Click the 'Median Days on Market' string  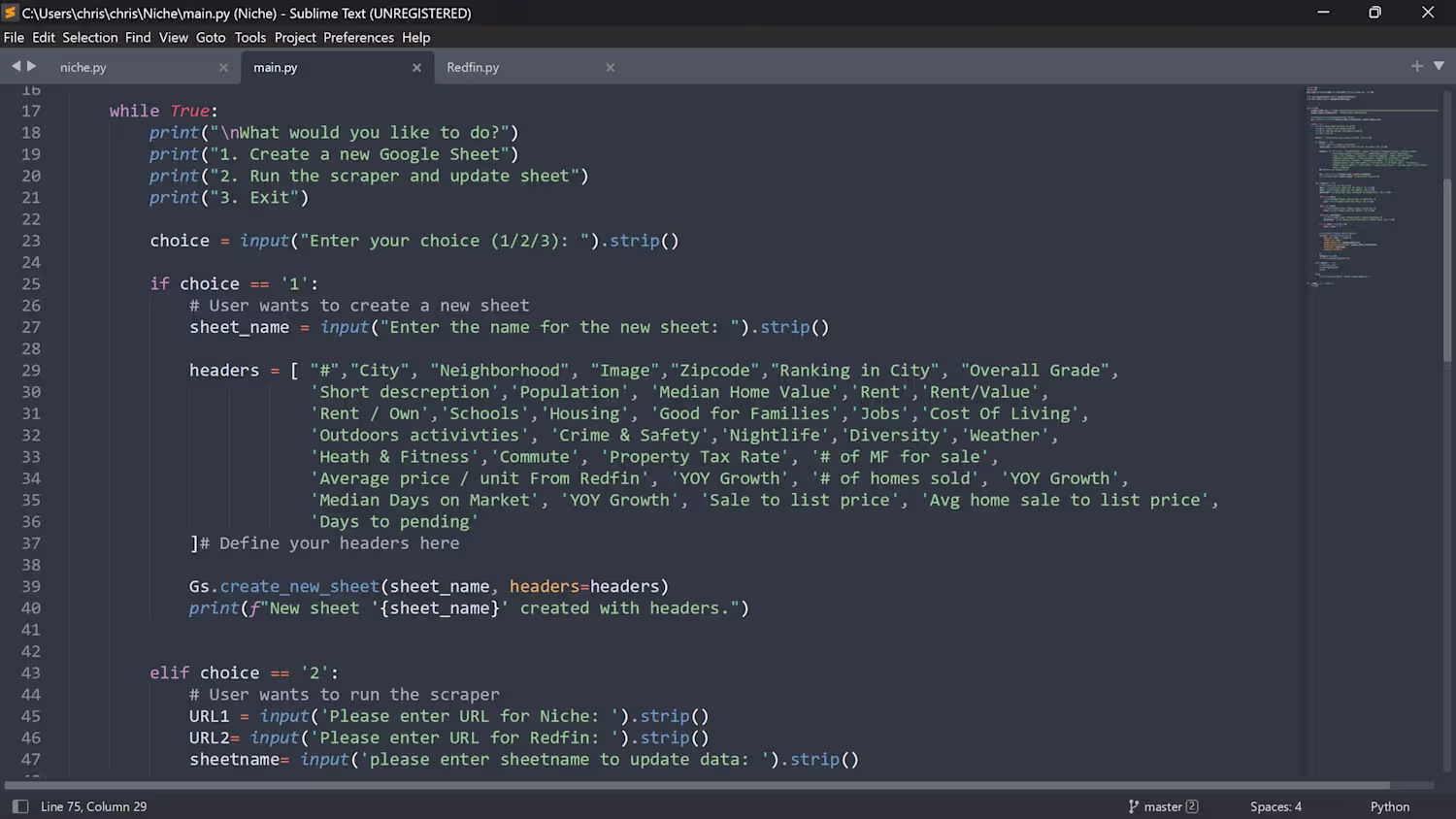[425, 500]
